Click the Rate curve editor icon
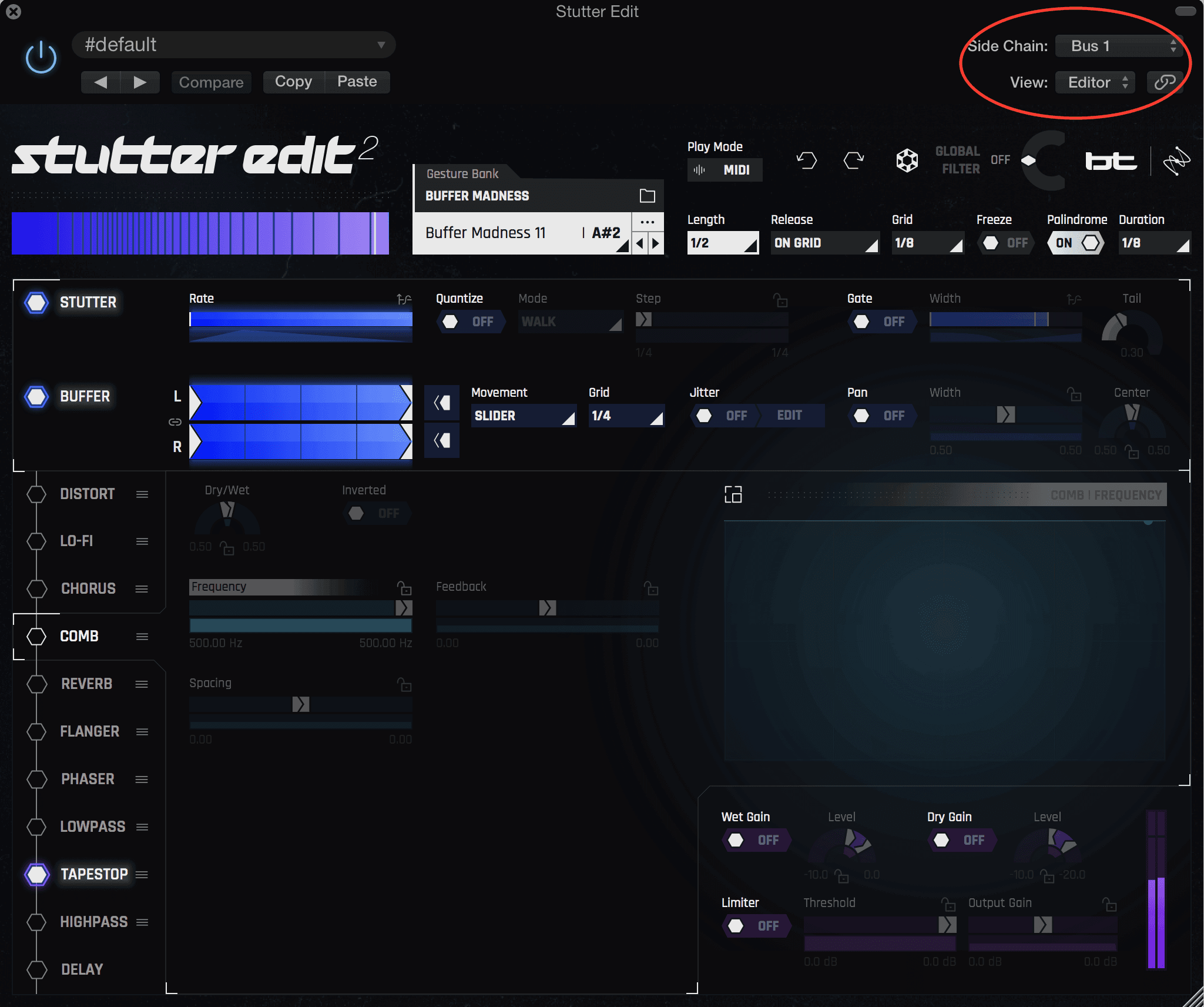Screen dimensions: 1204x1007 coord(404,299)
